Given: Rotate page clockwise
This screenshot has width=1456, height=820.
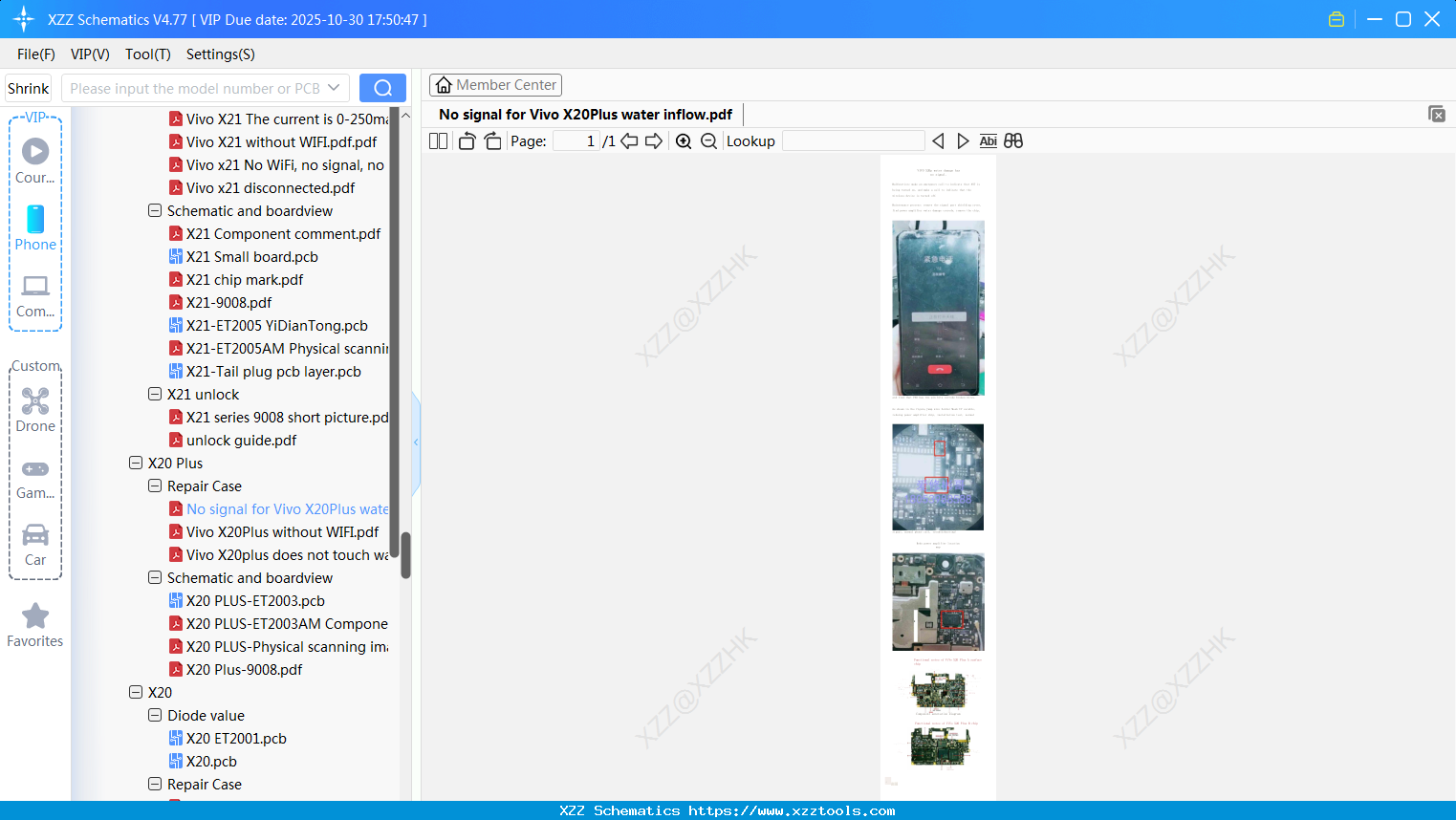Looking at the screenshot, I should [x=492, y=141].
